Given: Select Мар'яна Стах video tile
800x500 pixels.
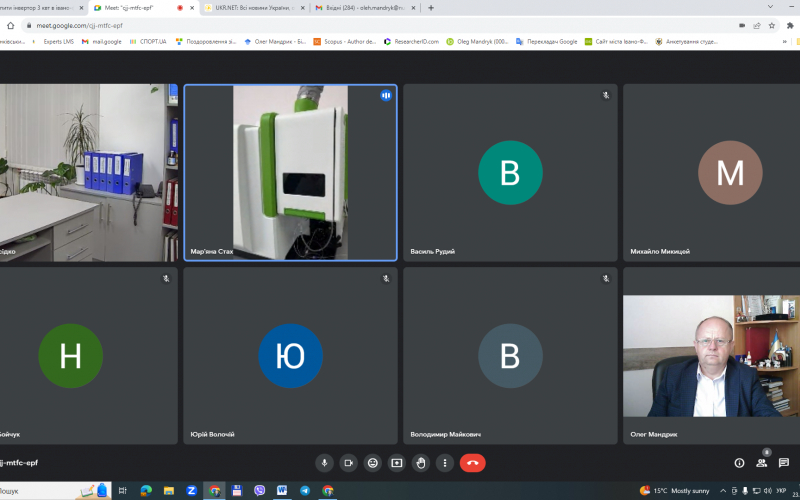Looking at the screenshot, I should [290, 172].
